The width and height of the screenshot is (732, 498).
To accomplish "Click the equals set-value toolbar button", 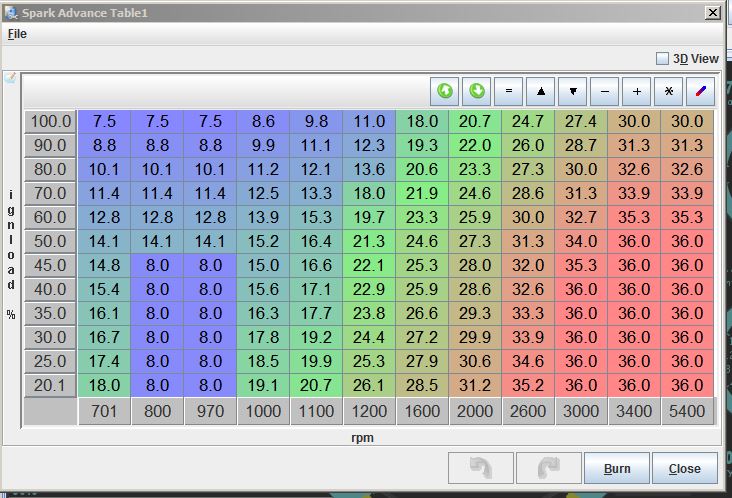I will coord(509,91).
